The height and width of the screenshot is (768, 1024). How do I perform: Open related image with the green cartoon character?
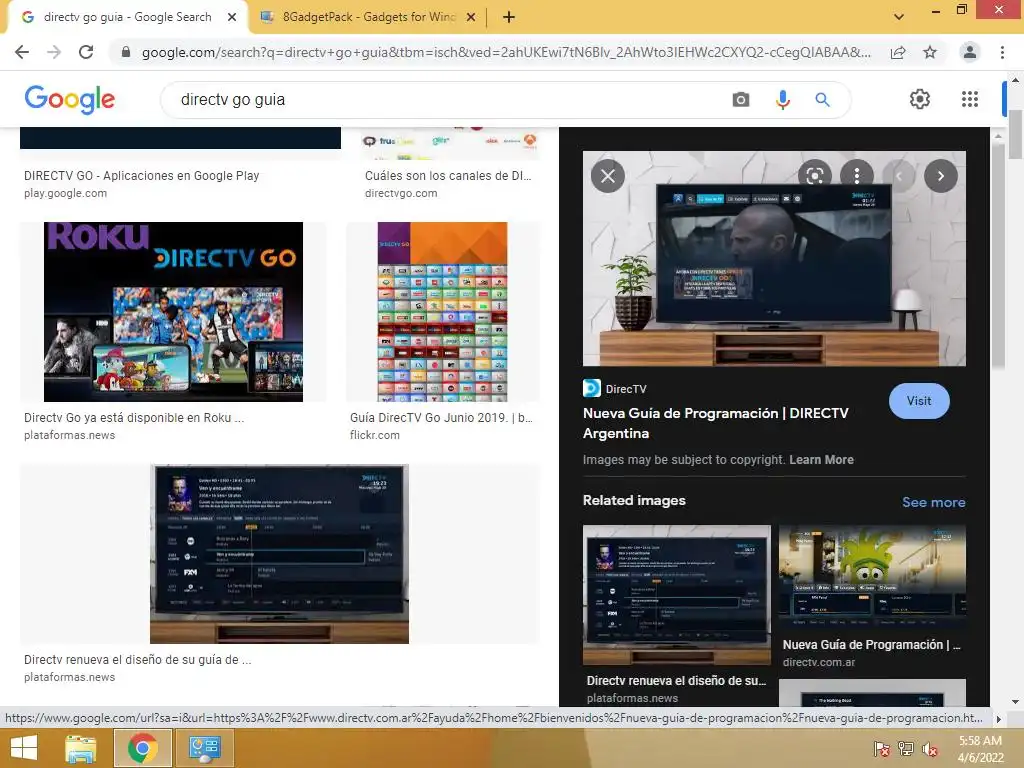pos(872,579)
